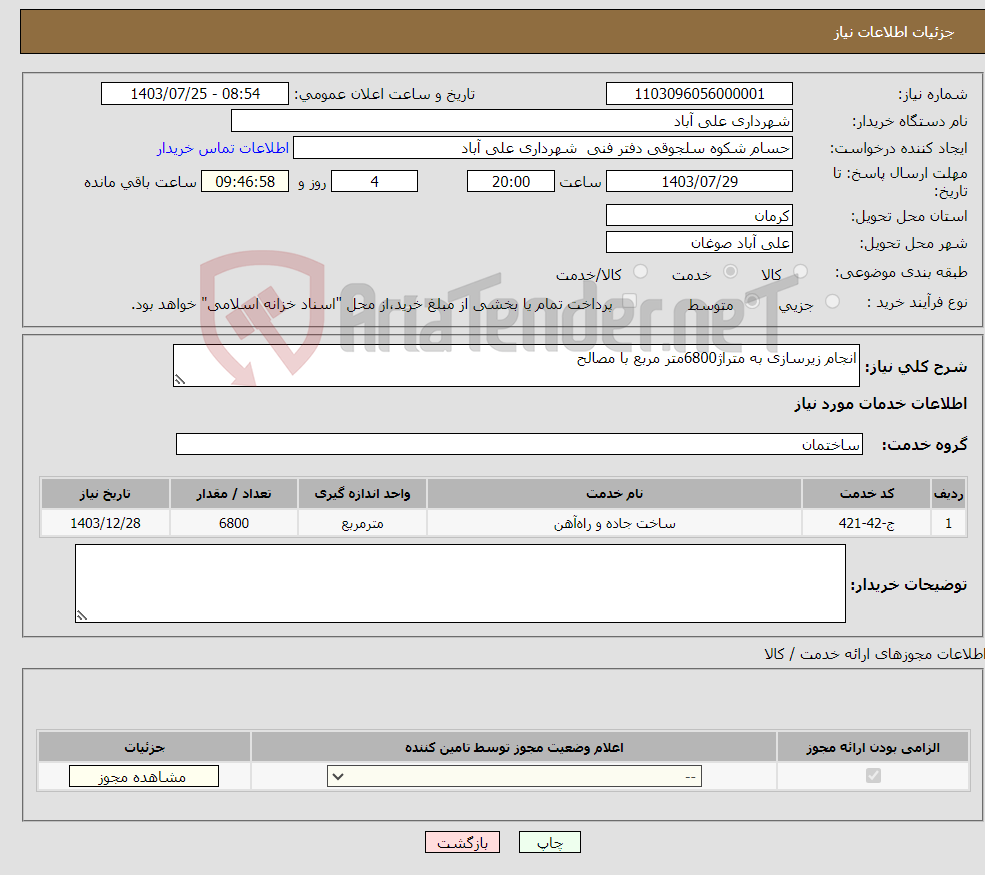
Task: Click the تاریخ نیاز column header
Action: [106, 494]
